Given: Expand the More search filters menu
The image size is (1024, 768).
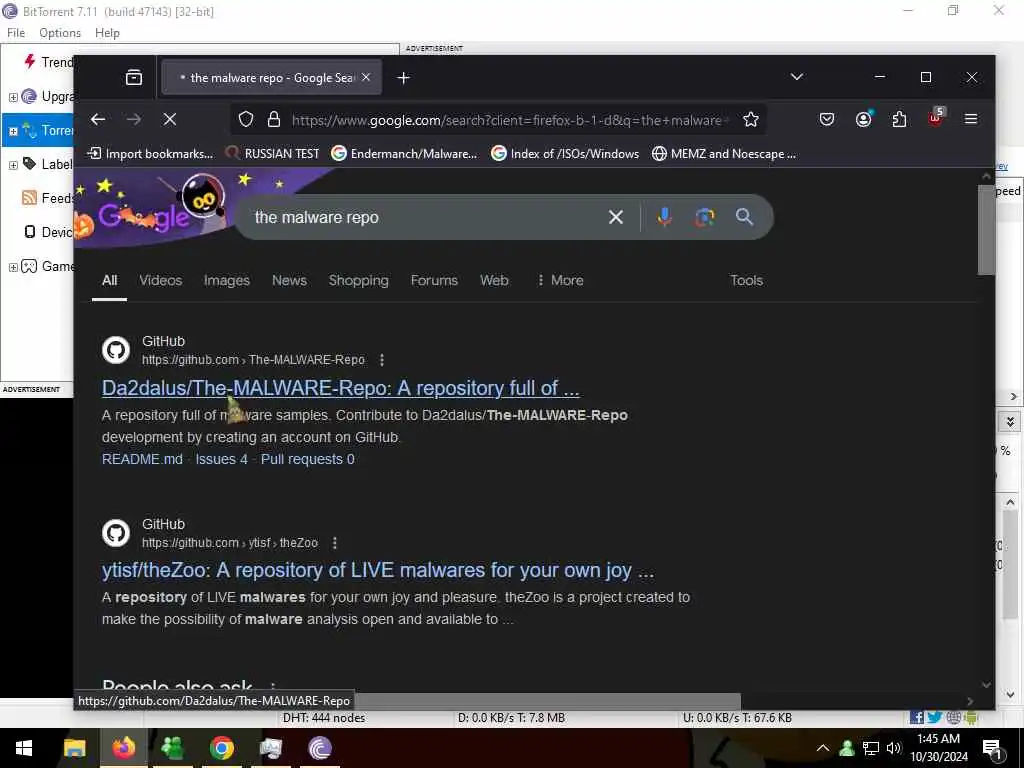Looking at the screenshot, I should click(560, 280).
